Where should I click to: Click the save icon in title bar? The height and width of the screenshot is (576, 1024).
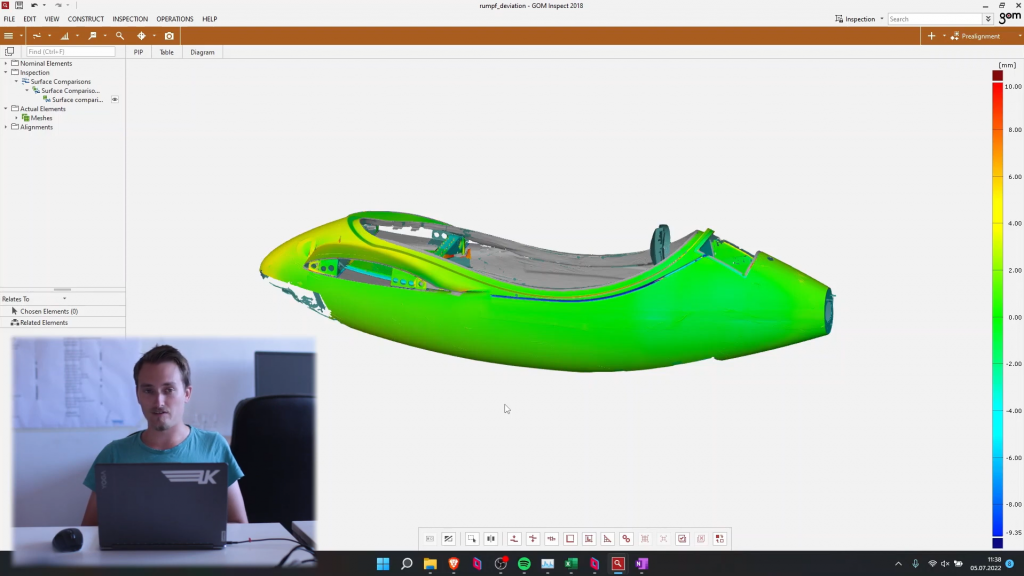[19, 5]
